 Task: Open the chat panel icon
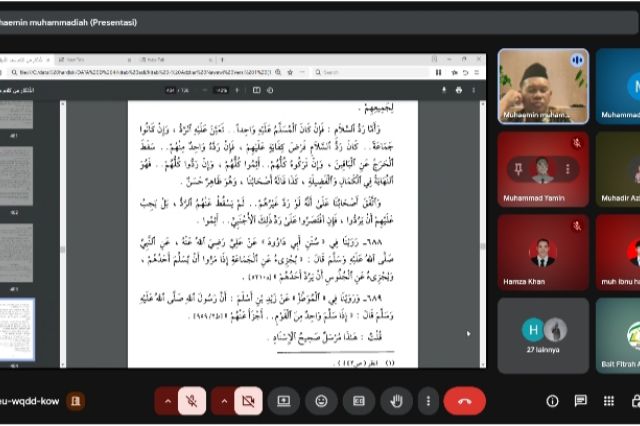click(x=580, y=401)
